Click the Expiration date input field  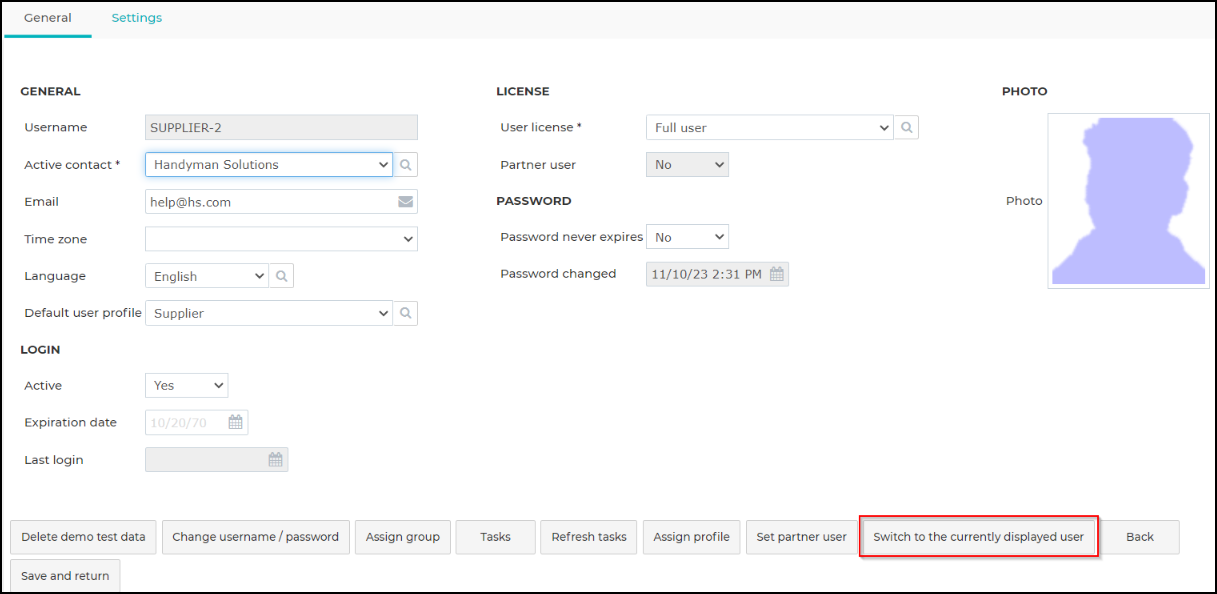[x=196, y=422]
